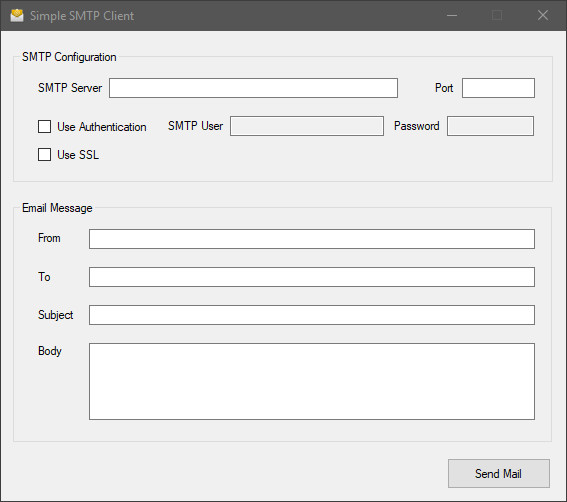
Task: Click the disabled maximize button
Action: pyautogui.click(x=497, y=16)
